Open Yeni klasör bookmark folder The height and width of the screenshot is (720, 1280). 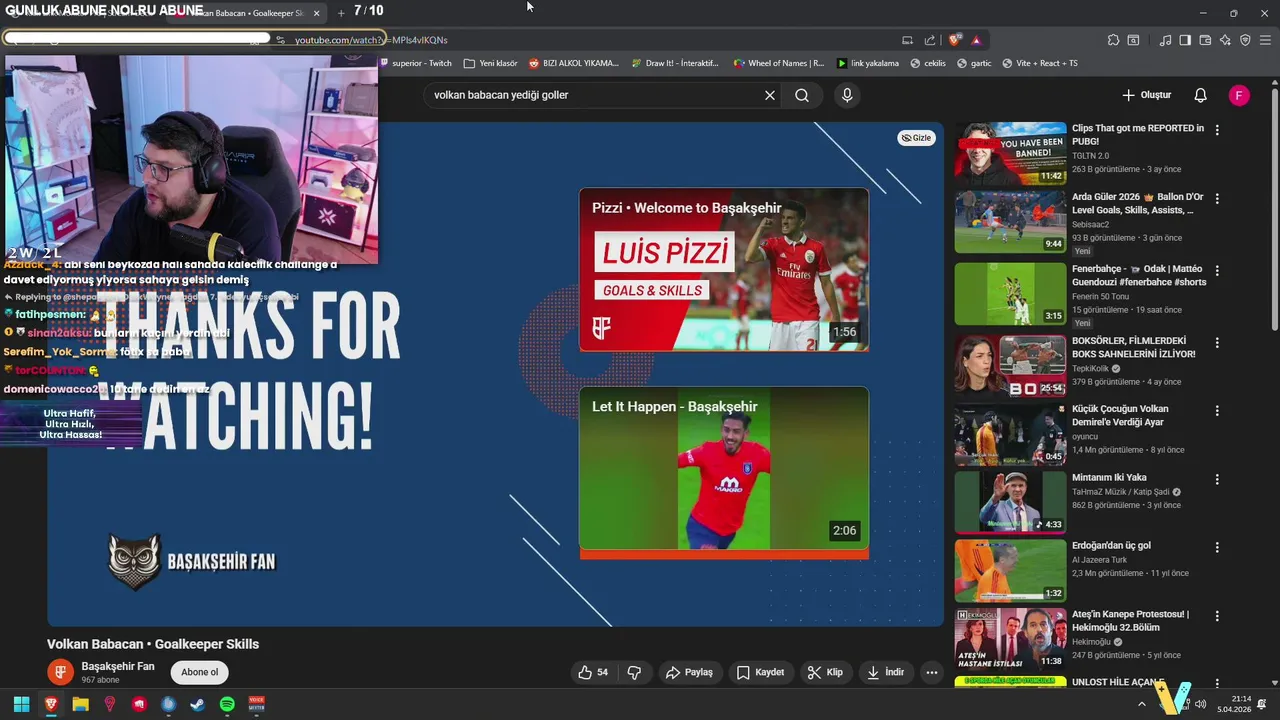click(491, 63)
